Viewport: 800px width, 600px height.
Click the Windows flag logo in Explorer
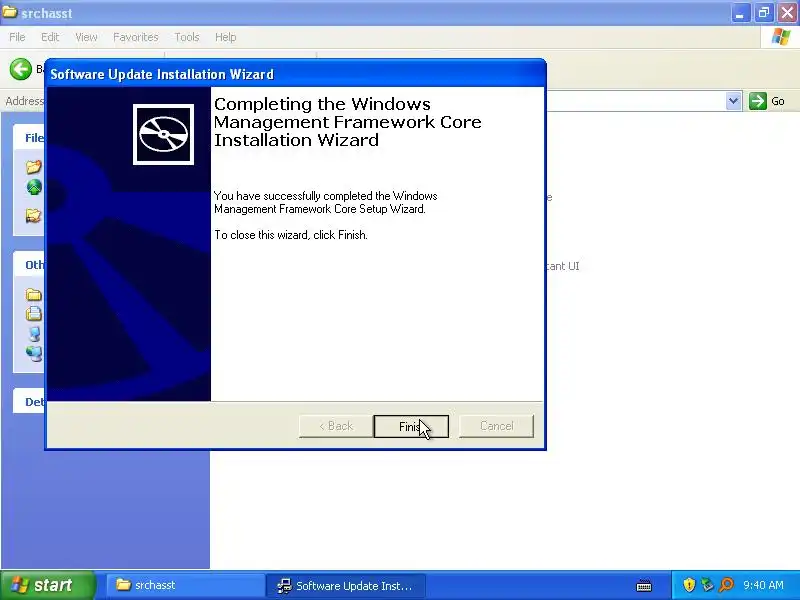coord(781,37)
